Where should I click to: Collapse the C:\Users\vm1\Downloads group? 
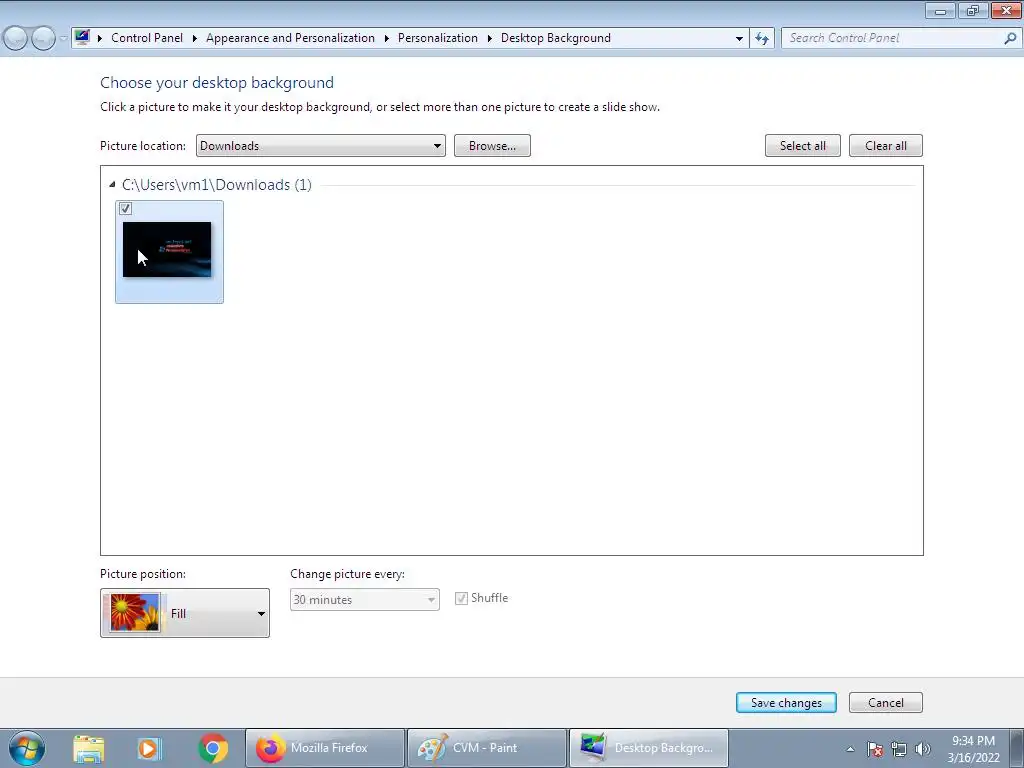(x=112, y=185)
